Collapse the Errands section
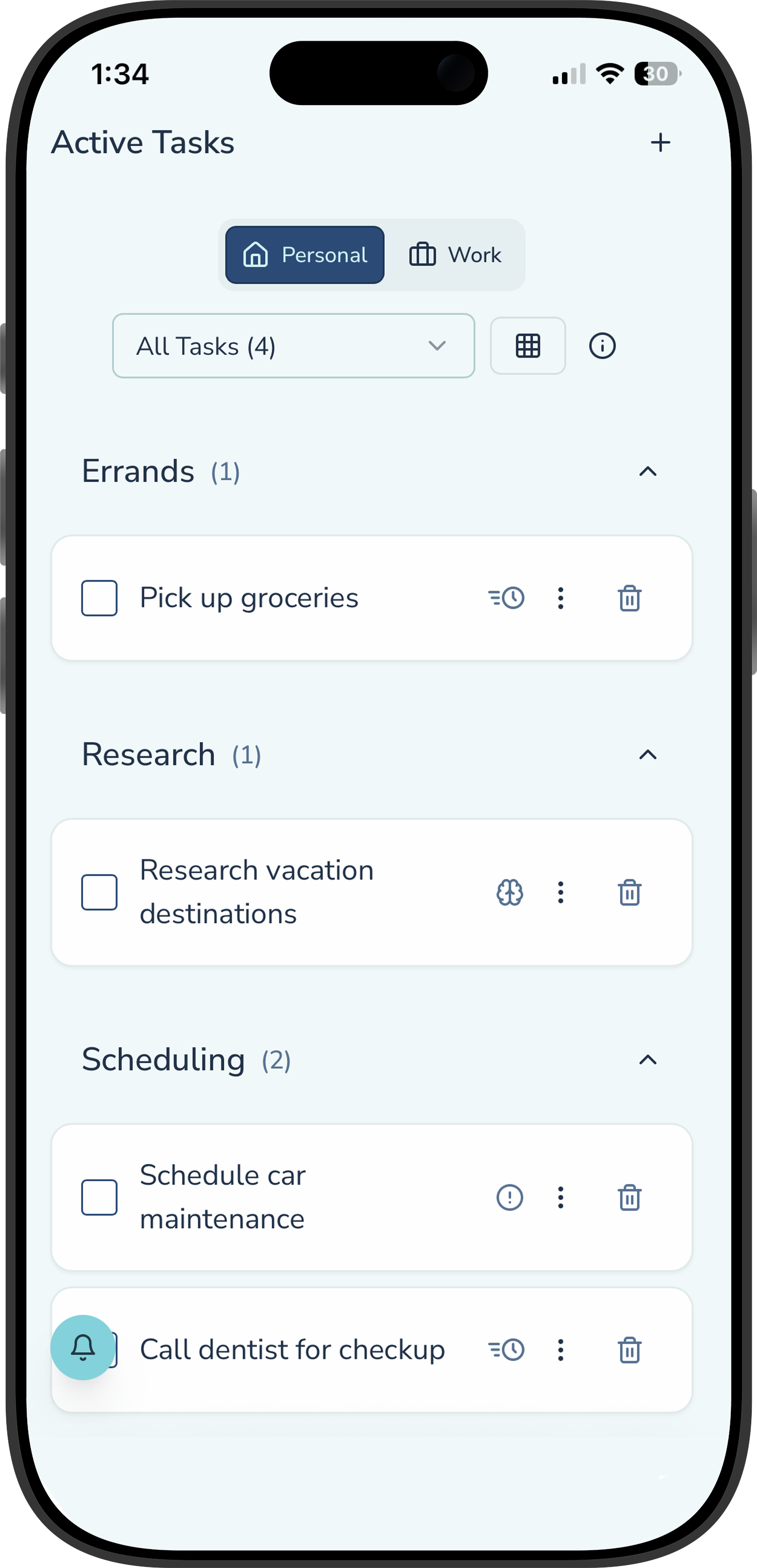 [648, 471]
